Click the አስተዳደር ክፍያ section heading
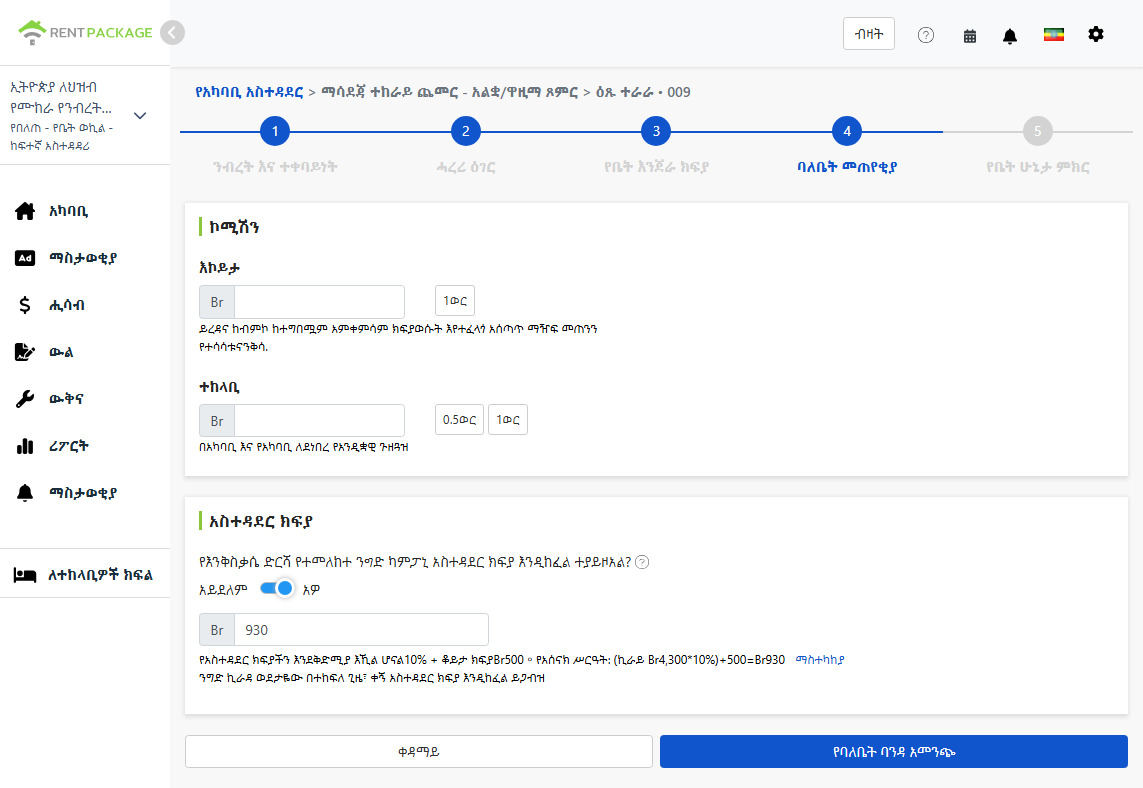 pos(260,521)
